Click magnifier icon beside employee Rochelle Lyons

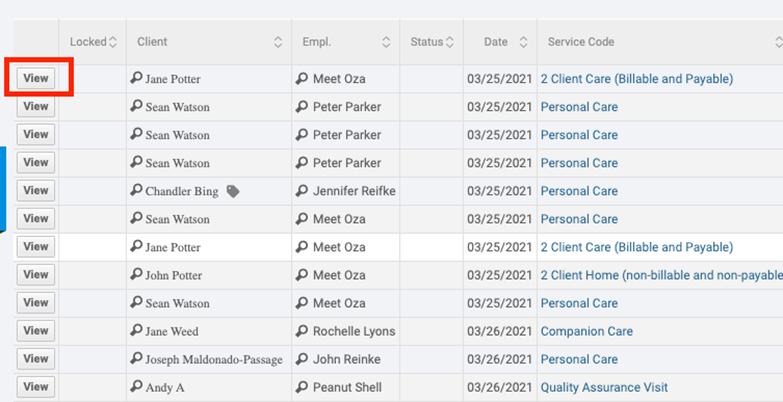[x=303, y=331]
